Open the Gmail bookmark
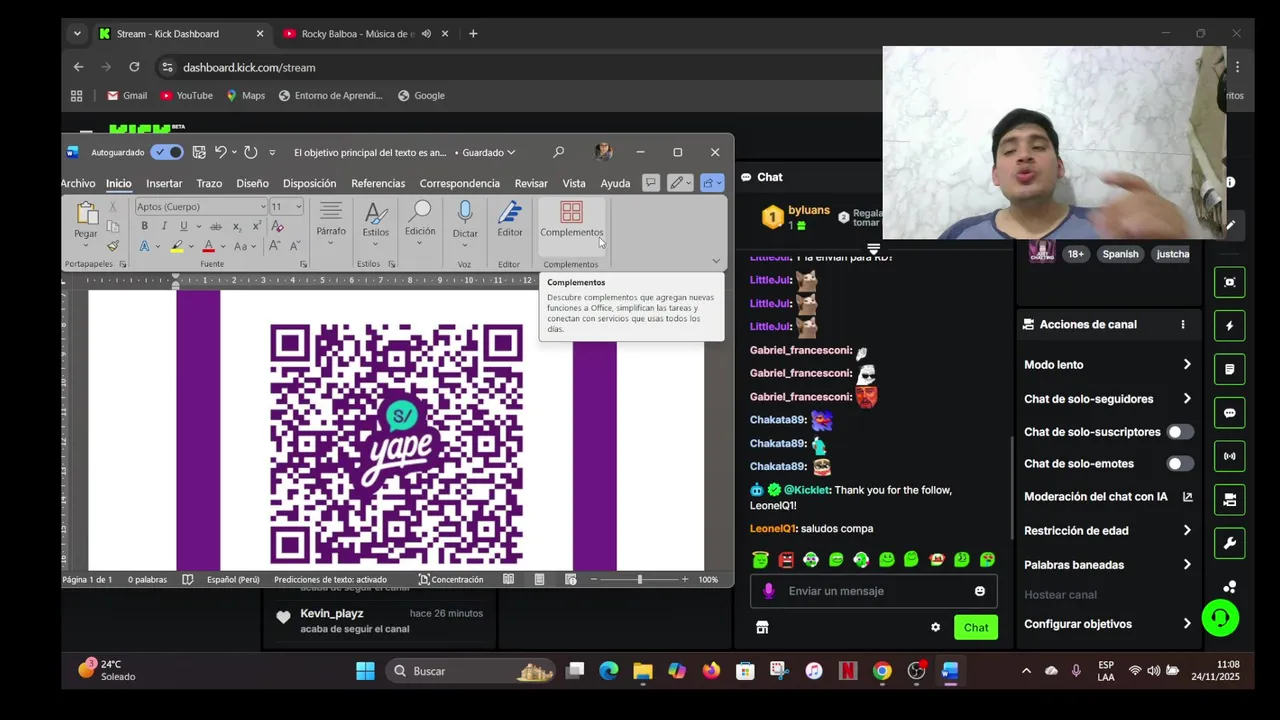Screen dimensions: 1280x720 pyautogui.click(x=126, y=96)
